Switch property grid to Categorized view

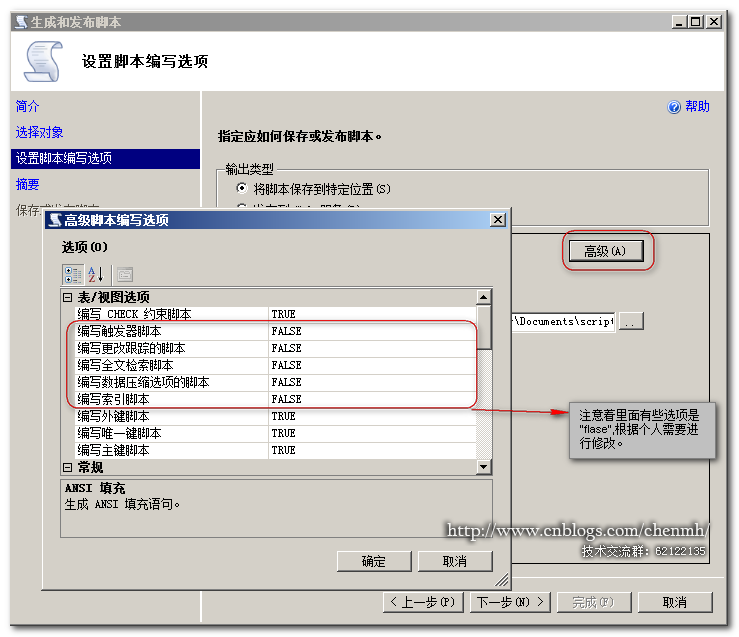pyautogui.click(x=73, y=274)
